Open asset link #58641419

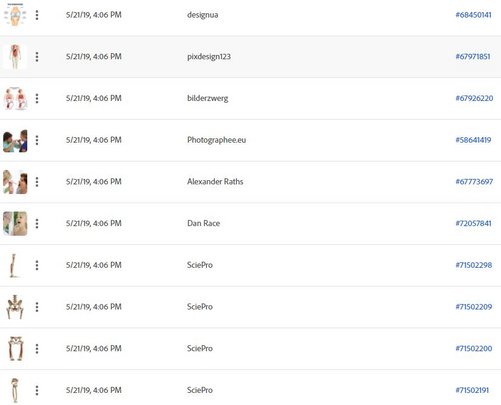click(x=473, y=140)
